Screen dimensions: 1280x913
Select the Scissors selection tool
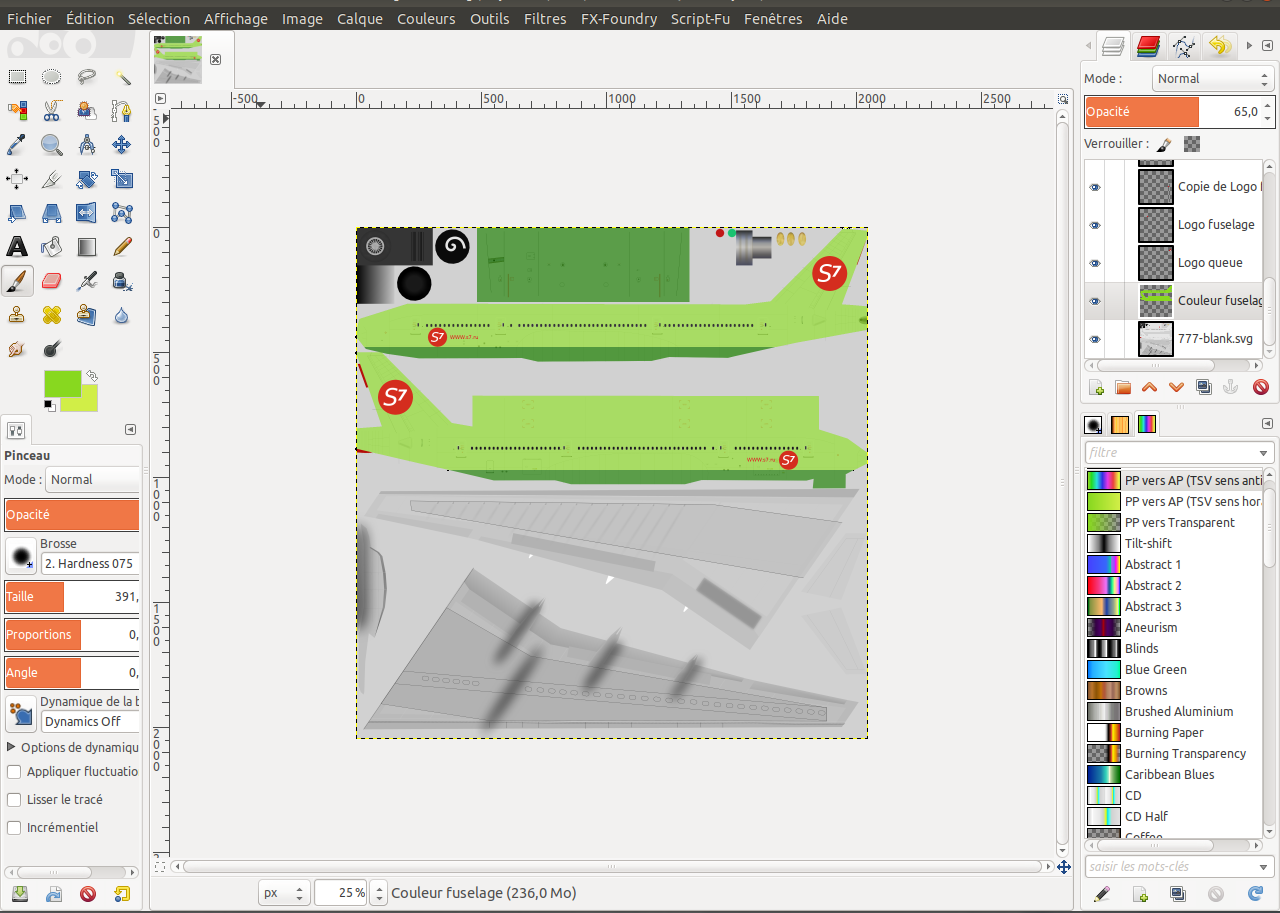click(x=52, y=111)
